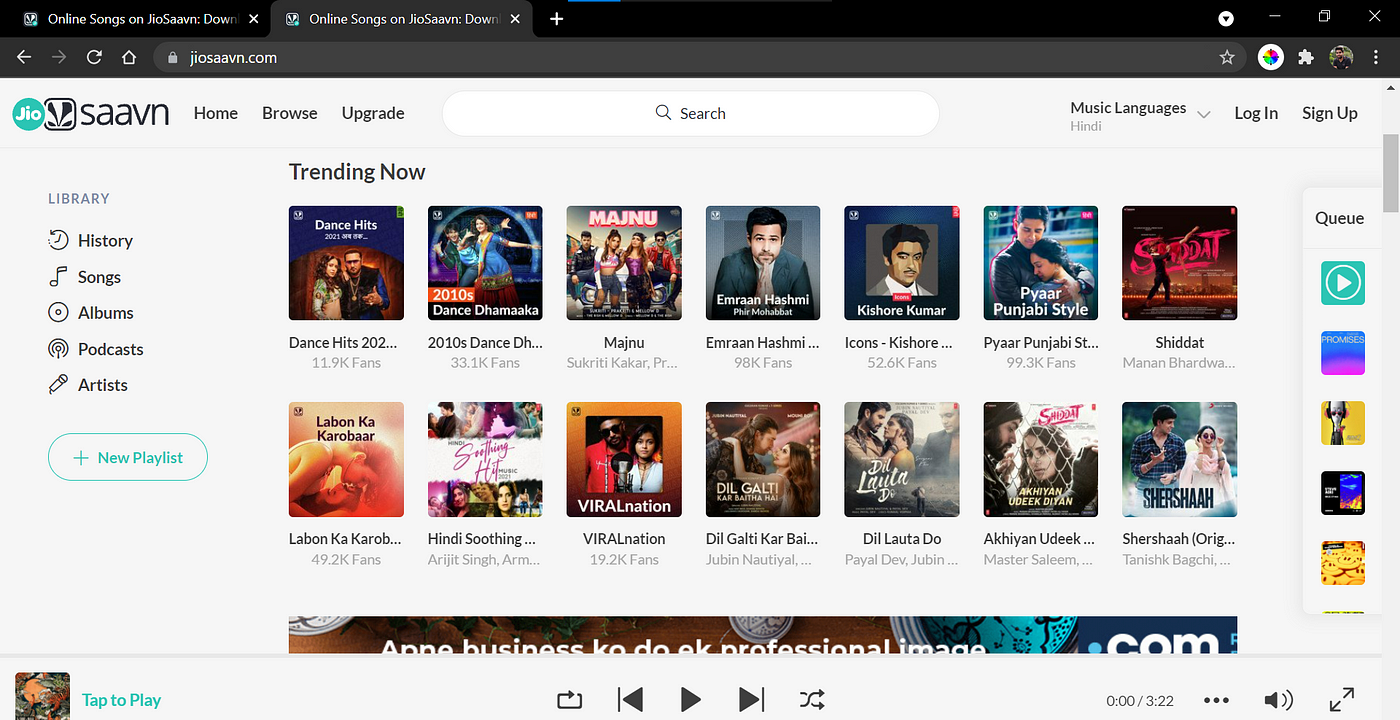This screenshot has height=720, width=1400.
Task: Toggle shuffle in the player bar
Action: click(x=812, y=699)
